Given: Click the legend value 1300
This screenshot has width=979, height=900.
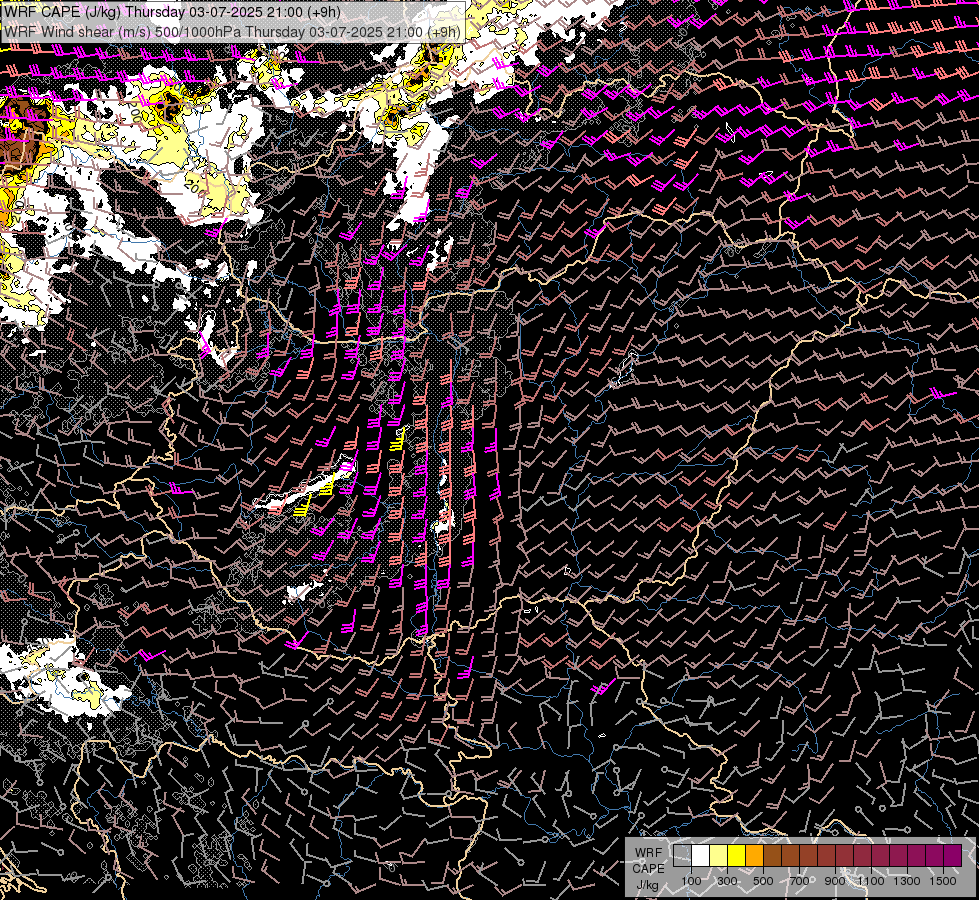Looking at the screenshot, I should coord(907,881).
